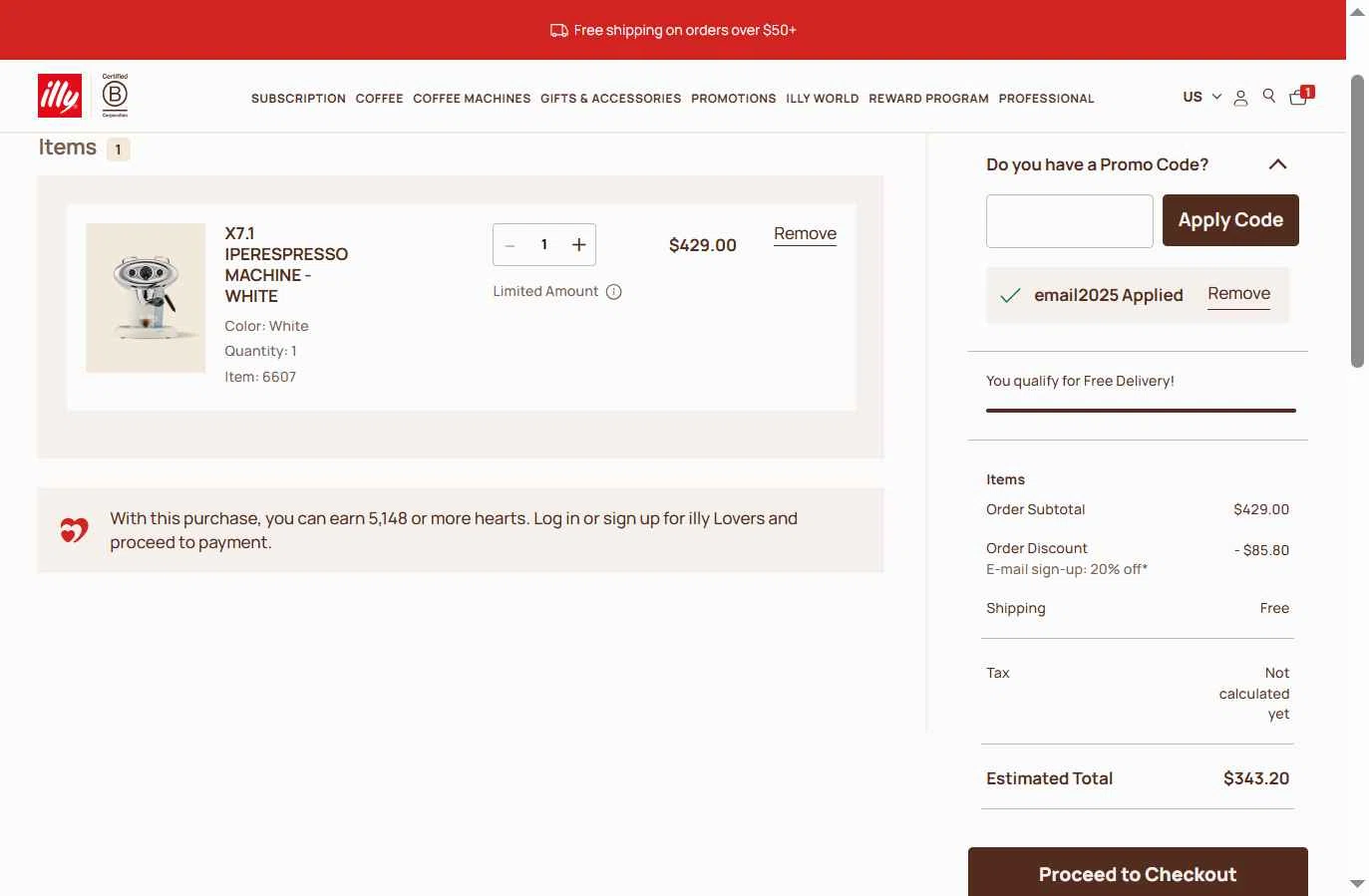This screenshot has height=896, width=1369.
Task: Click the scrollbar down arrow
Action: tap(1357, 884)
